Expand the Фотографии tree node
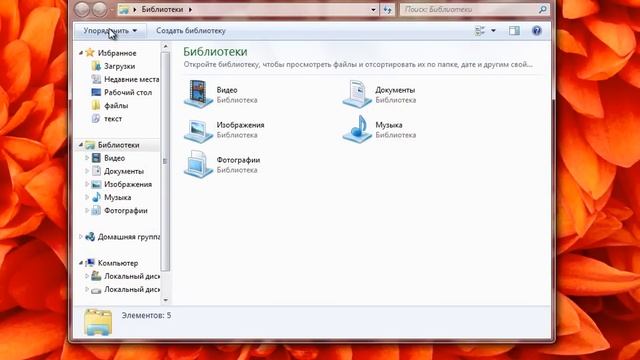Viewport: 640px width, 360px height. click(87, 211)
